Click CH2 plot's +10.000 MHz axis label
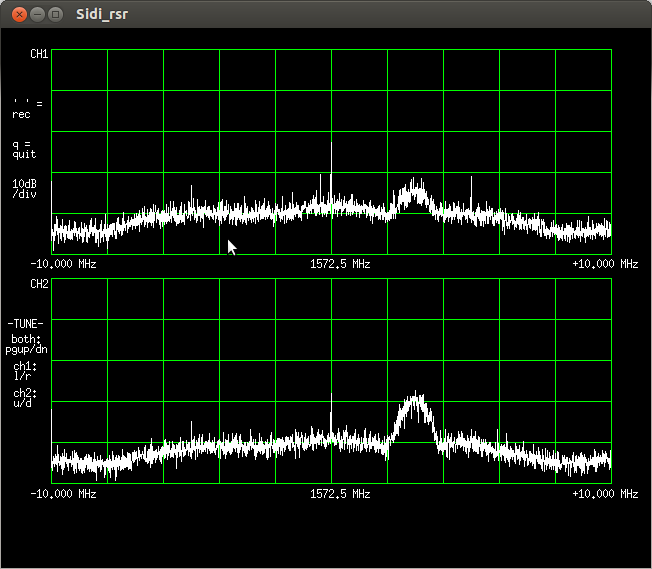The image size is (652, 569). pyautogui.click(x=605, y=494)
